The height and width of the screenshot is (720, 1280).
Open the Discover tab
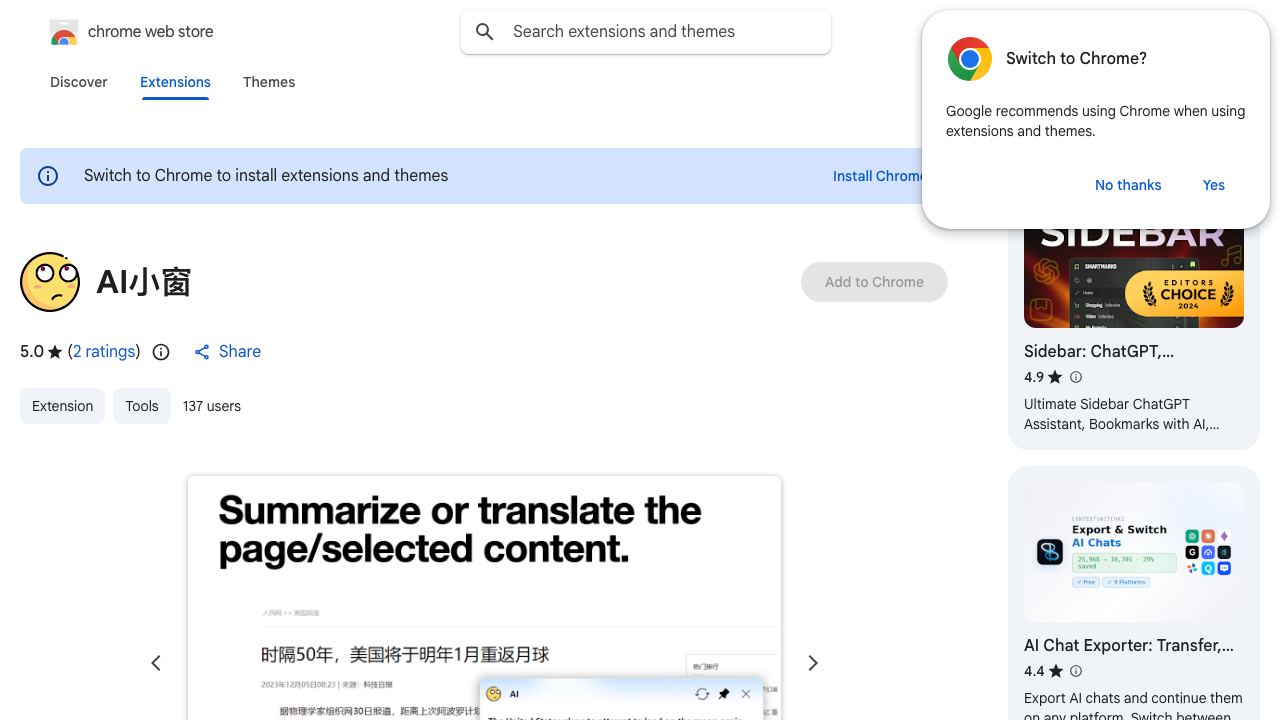click(x=79, y=82)
